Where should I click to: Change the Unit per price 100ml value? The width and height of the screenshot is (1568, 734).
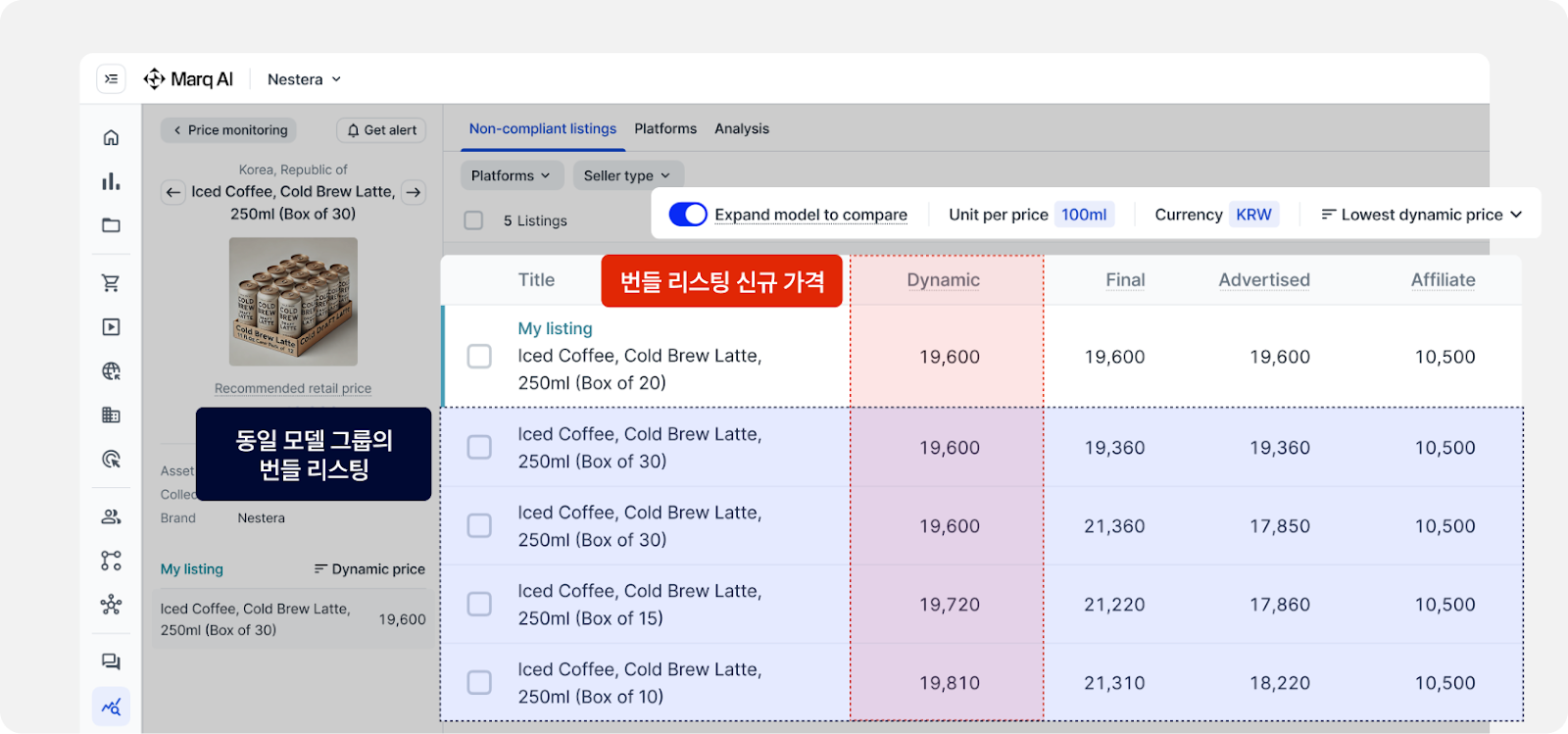1084,215
